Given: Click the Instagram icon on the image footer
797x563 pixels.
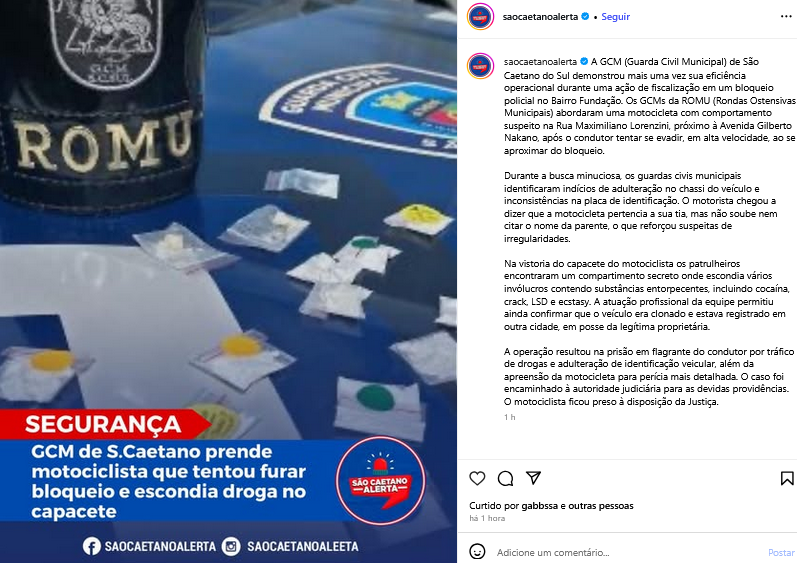Looking at the screenshot, I should [x=231, y=546].
